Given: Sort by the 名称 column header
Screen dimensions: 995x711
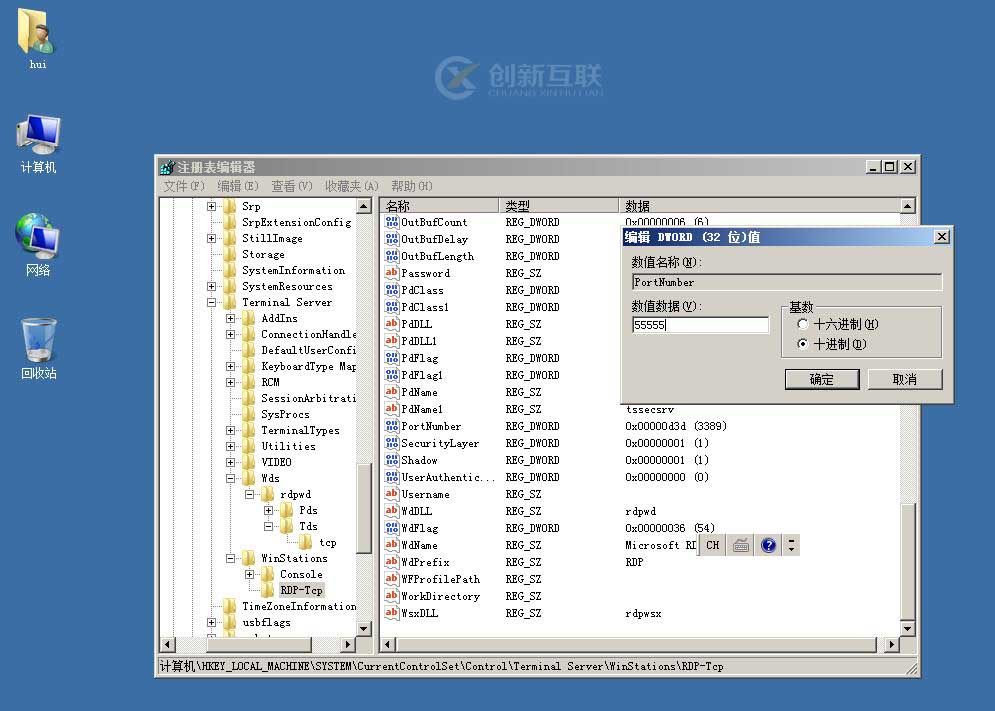Looking at the screenshot, I should (x=439, y=206).
